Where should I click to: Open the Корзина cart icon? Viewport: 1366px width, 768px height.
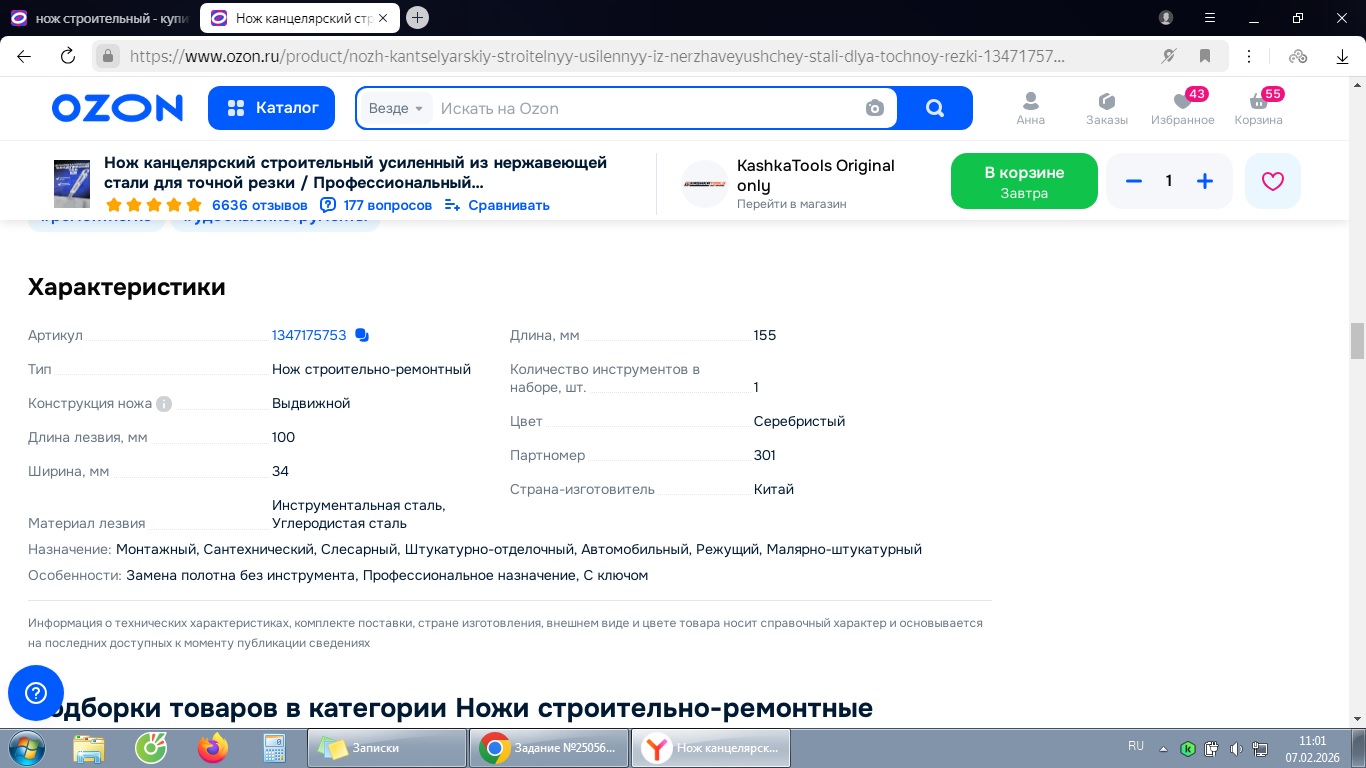(x=1258, y=109)
